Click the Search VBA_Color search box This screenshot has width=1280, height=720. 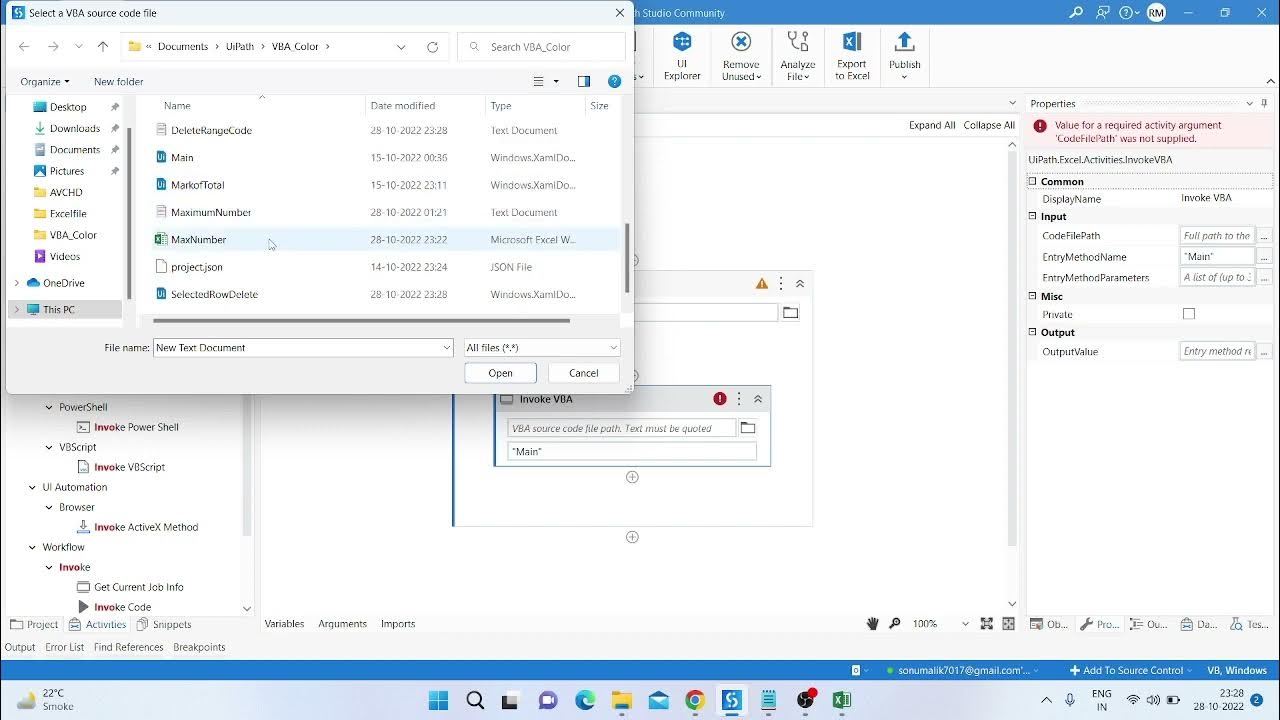pos(541,47)
